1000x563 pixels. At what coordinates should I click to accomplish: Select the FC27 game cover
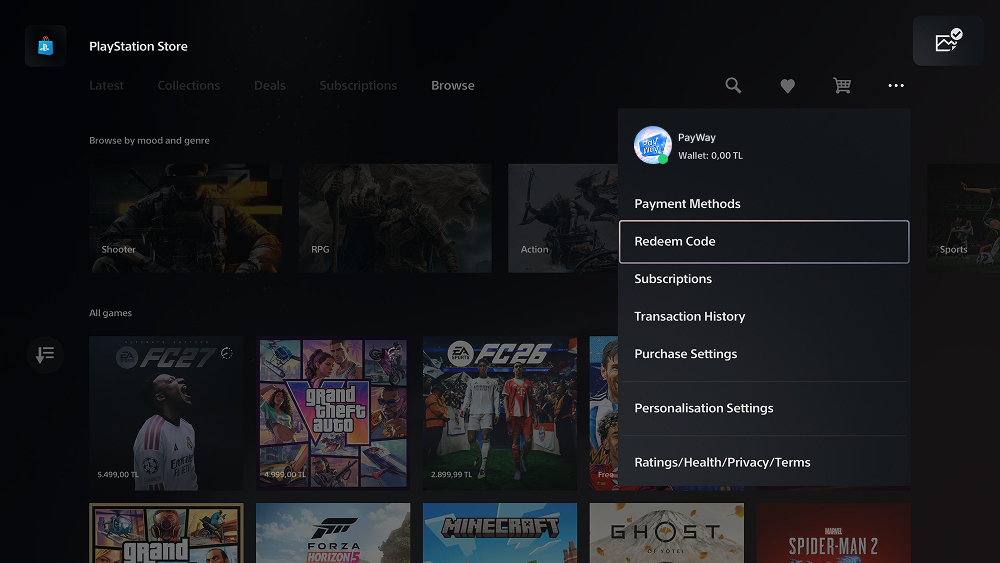coord(166,413)
